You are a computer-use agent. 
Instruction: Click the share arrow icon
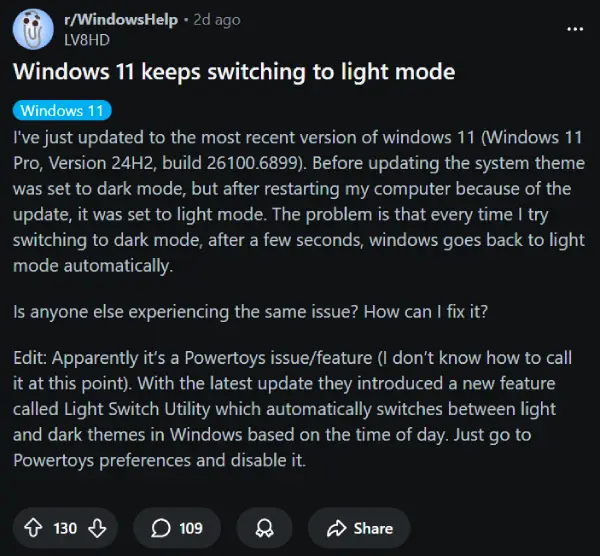[x=335, y=528]
